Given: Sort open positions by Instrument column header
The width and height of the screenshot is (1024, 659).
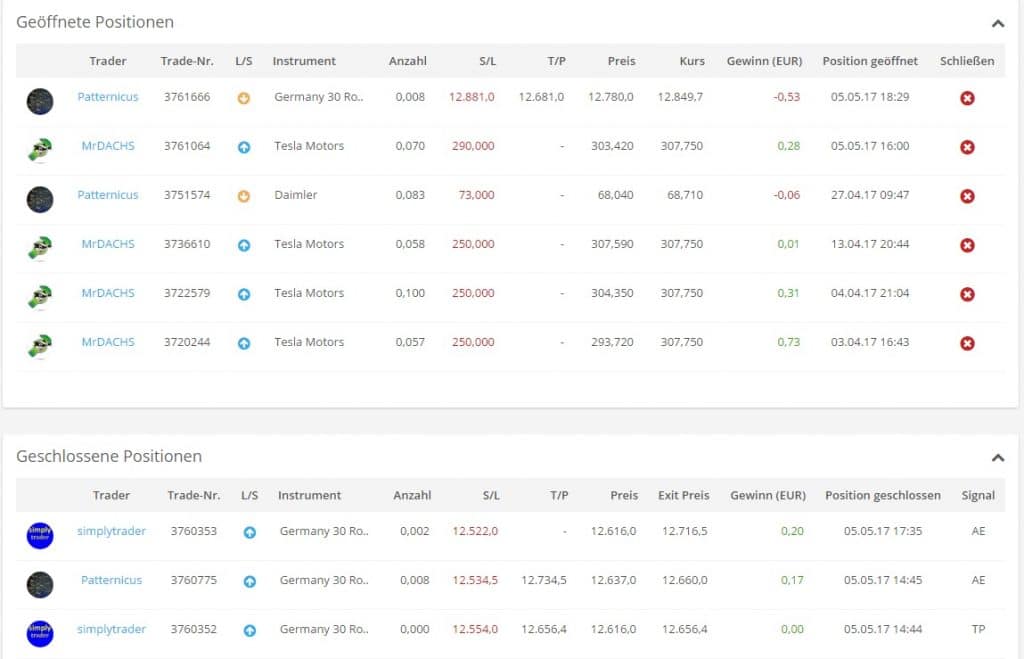Looking at the screenshot, I should pyautogui.click(x=304, y=61).
